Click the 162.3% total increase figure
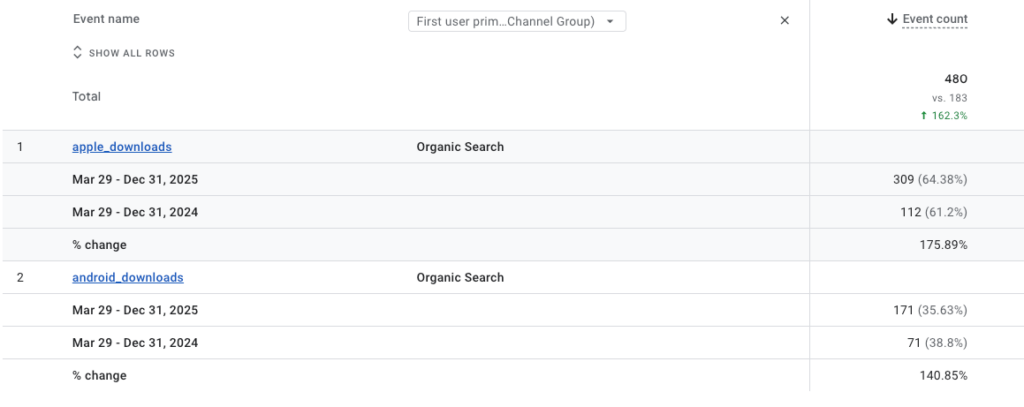This screenshot has width=1024, height=407. [944, 116]
